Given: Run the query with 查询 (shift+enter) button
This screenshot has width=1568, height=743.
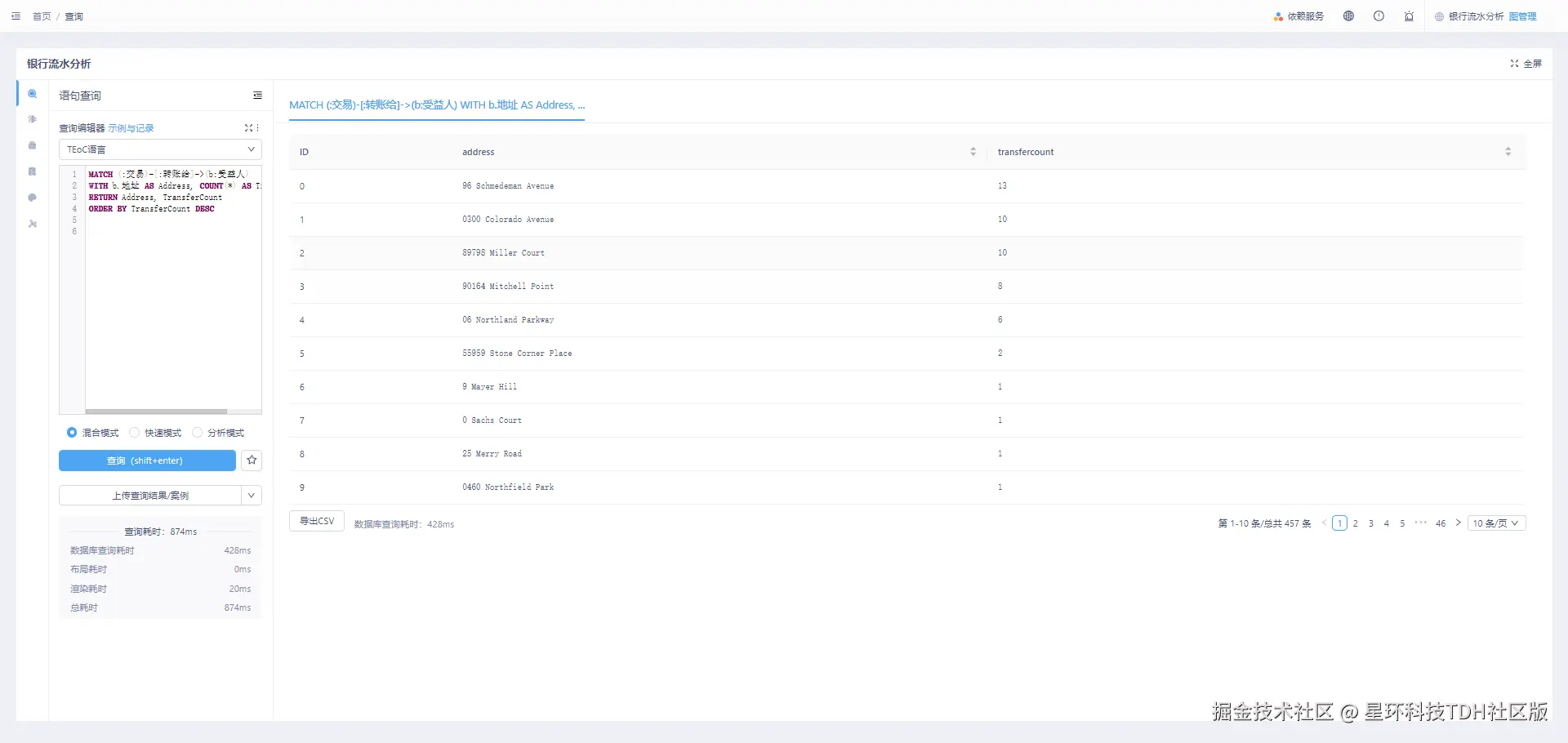Looking at the screenshot, I should [147, 460].
